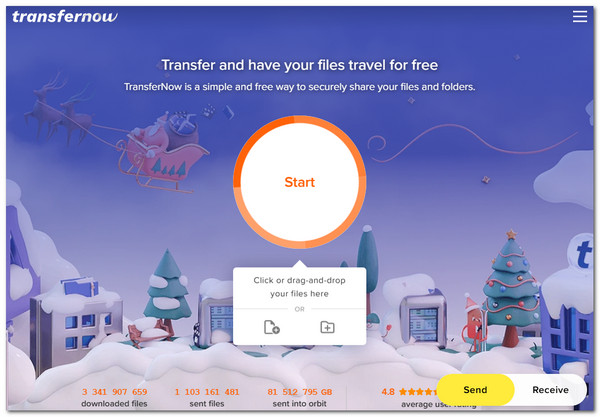Screen dimensions: 600x417
Task: Click the round t logo sign
Action: [x=582, y=252]
